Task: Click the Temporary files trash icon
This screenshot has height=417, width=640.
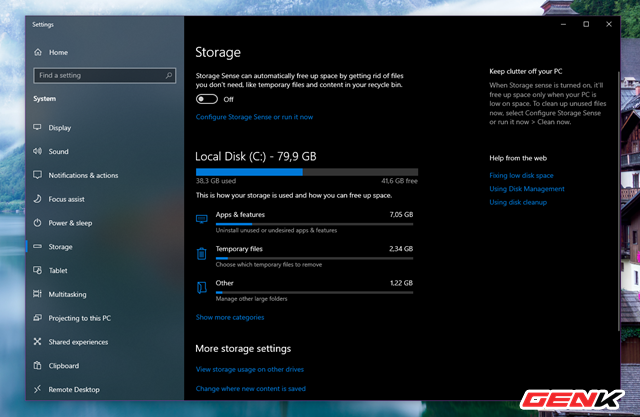Action: 202,254
